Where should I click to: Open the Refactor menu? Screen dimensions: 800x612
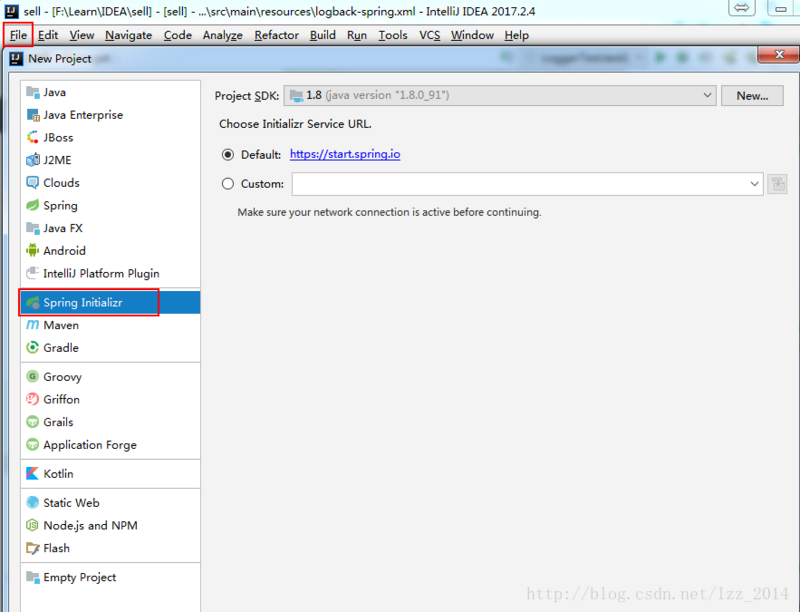click(277, 35)
